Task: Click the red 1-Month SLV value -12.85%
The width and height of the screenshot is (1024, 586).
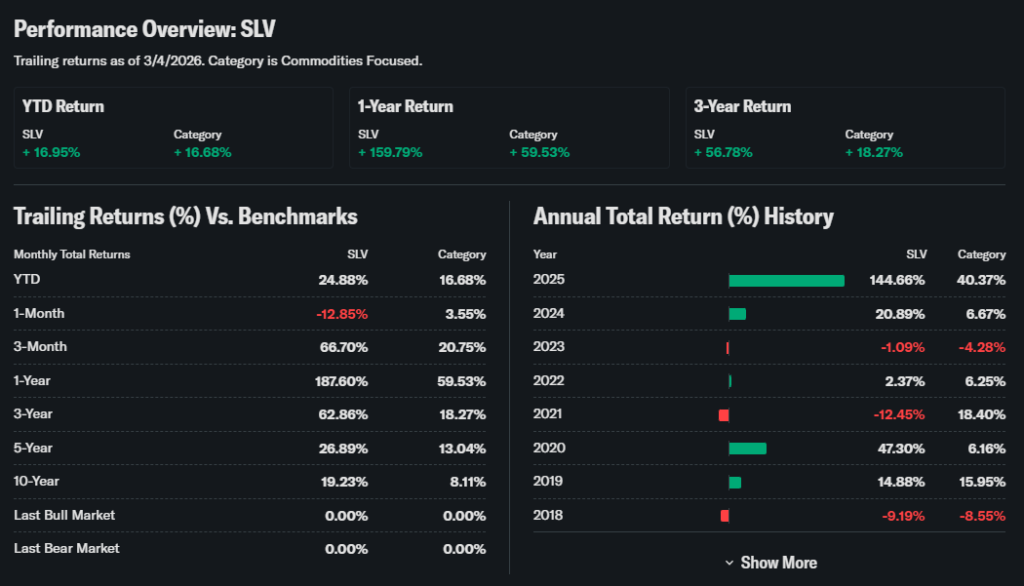Action: tap(341, 314)
